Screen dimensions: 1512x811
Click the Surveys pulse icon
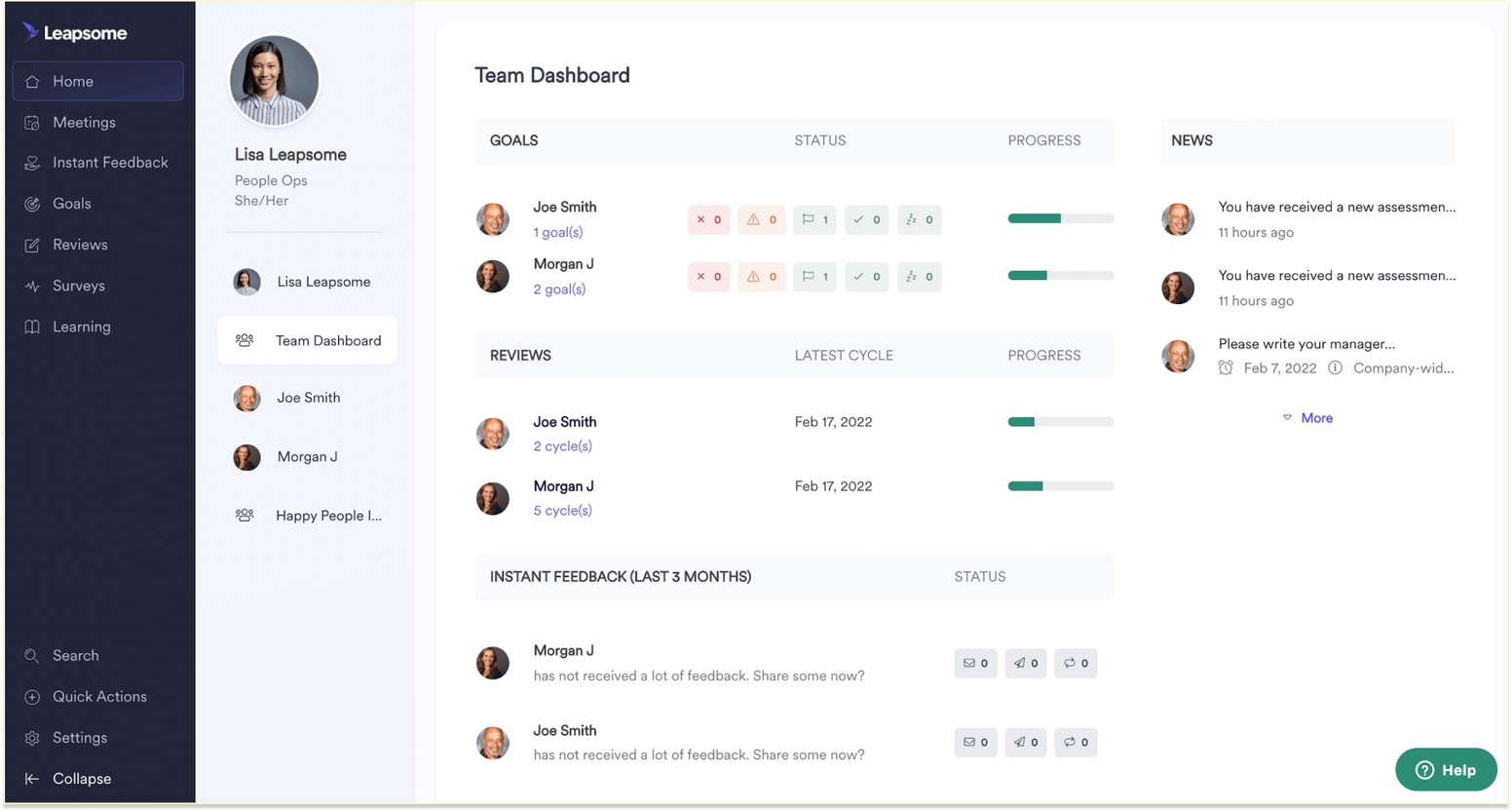click(32, 286)
